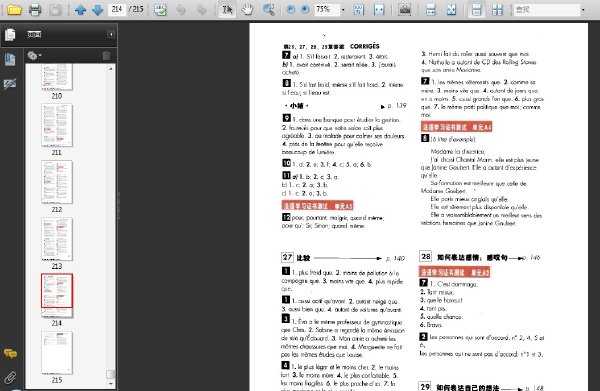Viewport: 600px width, 391px height.
Task: Click the thumbnail panel scrollbar thumb
Action: 111,374
